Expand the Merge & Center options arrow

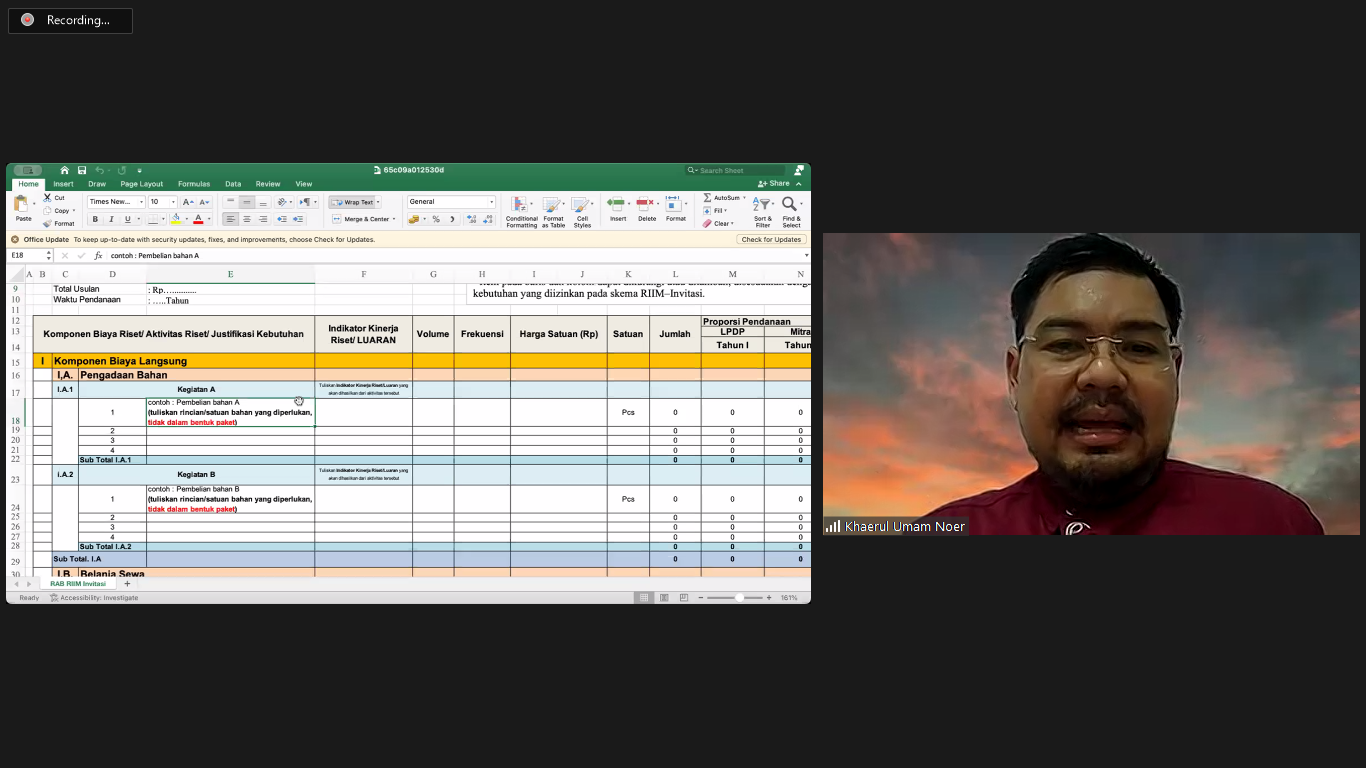[394, 219]
